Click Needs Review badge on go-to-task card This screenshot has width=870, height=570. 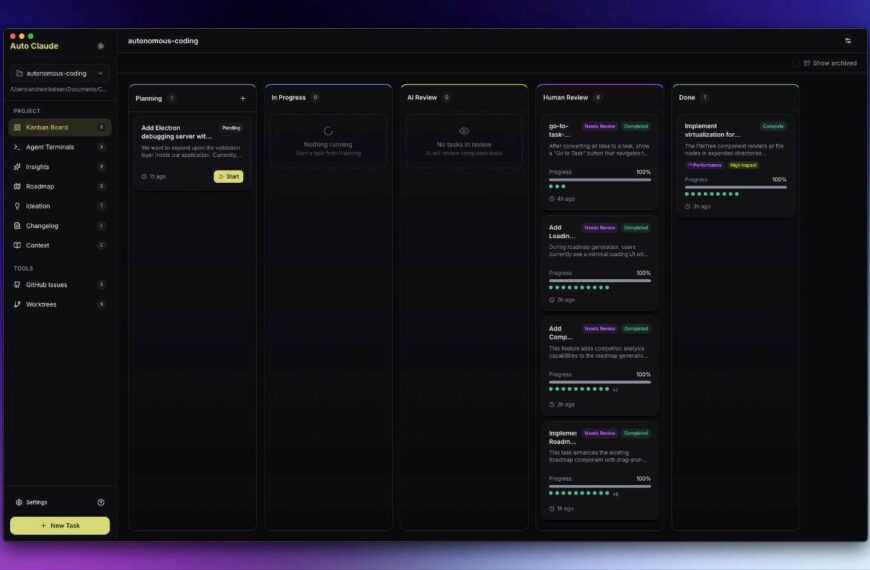click(x=600, y=127)
